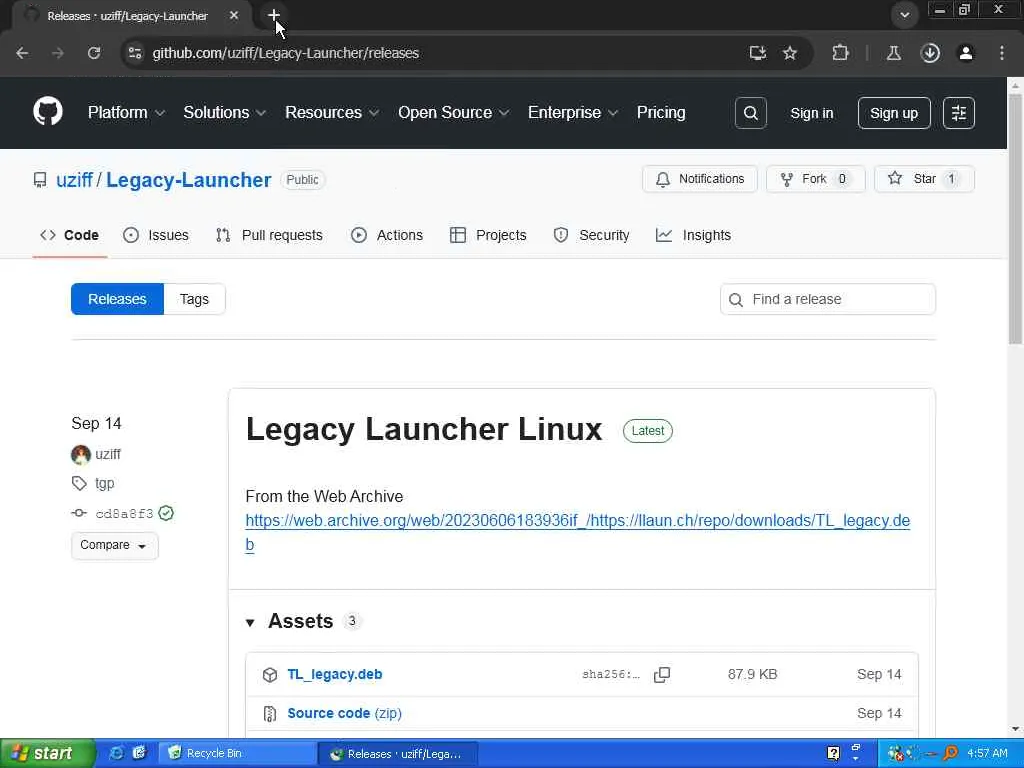This screenshot has height=768, width=1024.
Task: Open the Actions tab
Action: [x=387, y=235]
